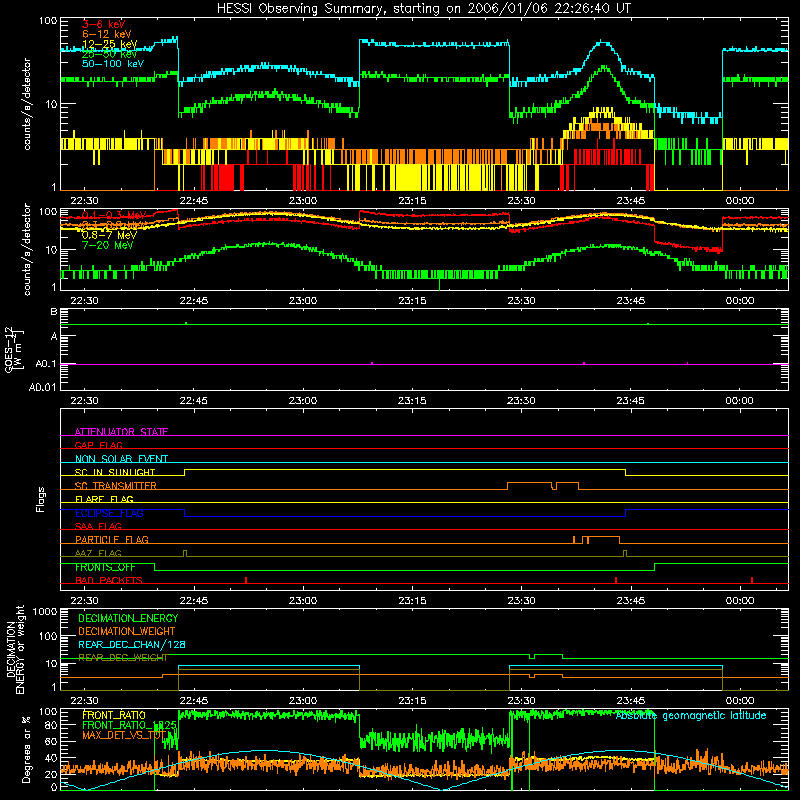
Task: Click the 23:45 time label under MeV panel
Action: point(630,301)
